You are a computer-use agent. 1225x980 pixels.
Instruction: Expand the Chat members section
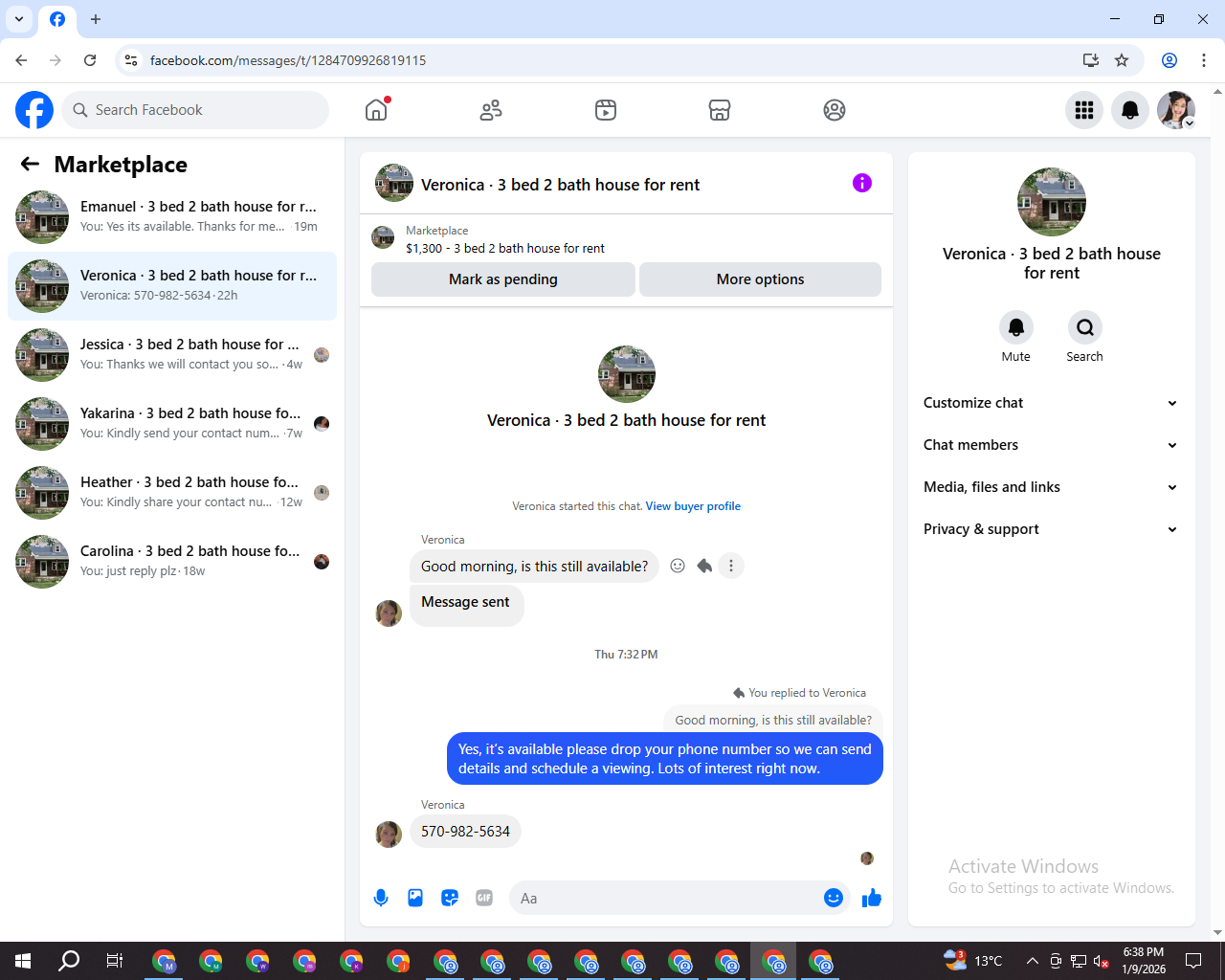(x=1052, y=445)
